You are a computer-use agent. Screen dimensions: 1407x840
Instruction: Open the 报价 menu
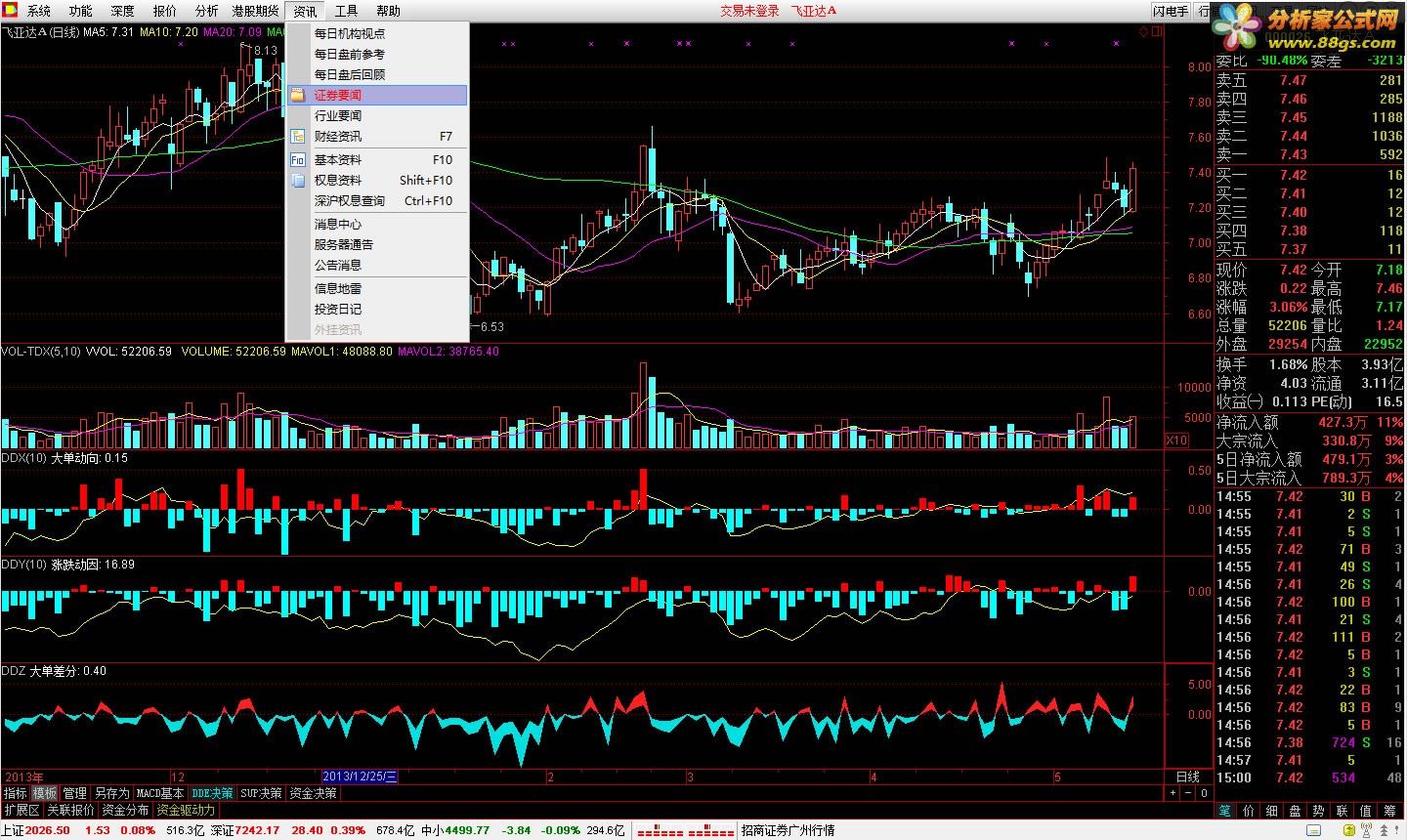coord(165,11)
